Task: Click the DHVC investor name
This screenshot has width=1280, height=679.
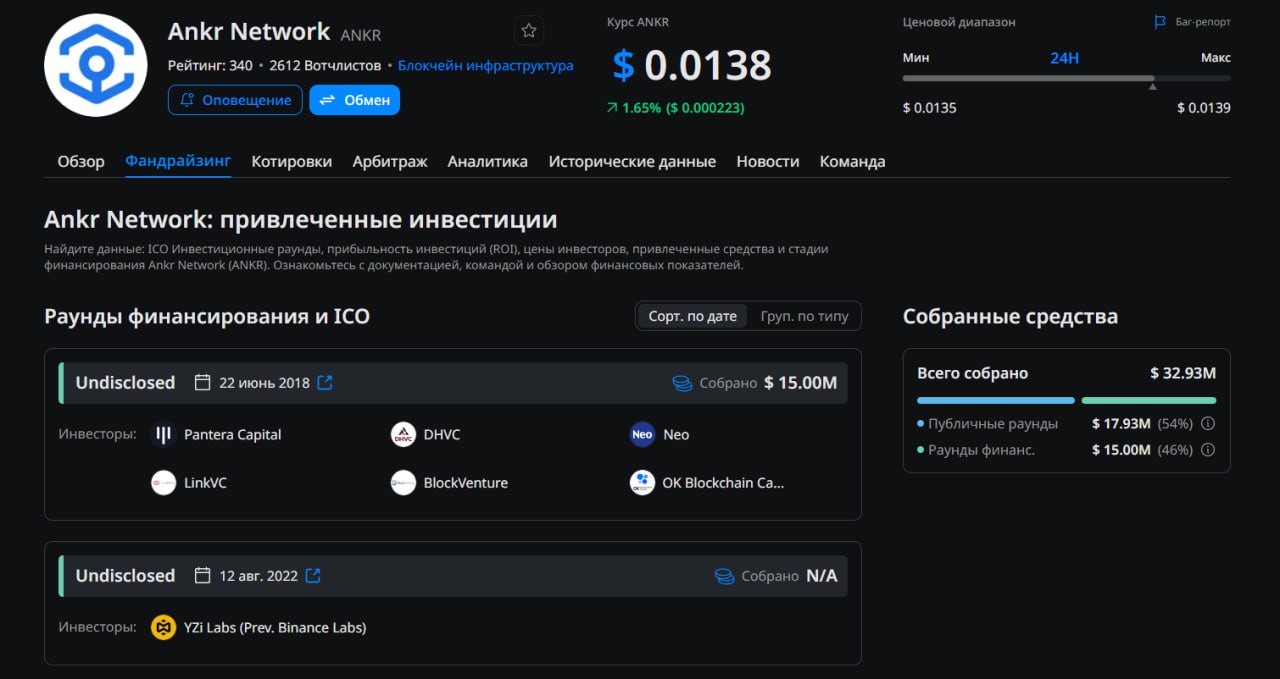Action: click(442, 435)
